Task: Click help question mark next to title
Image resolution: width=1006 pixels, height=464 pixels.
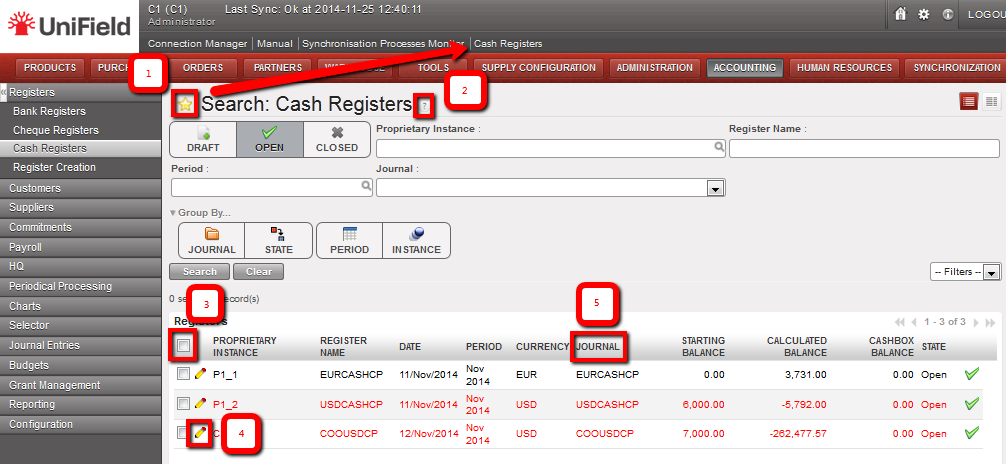Action: coord(424,105)
